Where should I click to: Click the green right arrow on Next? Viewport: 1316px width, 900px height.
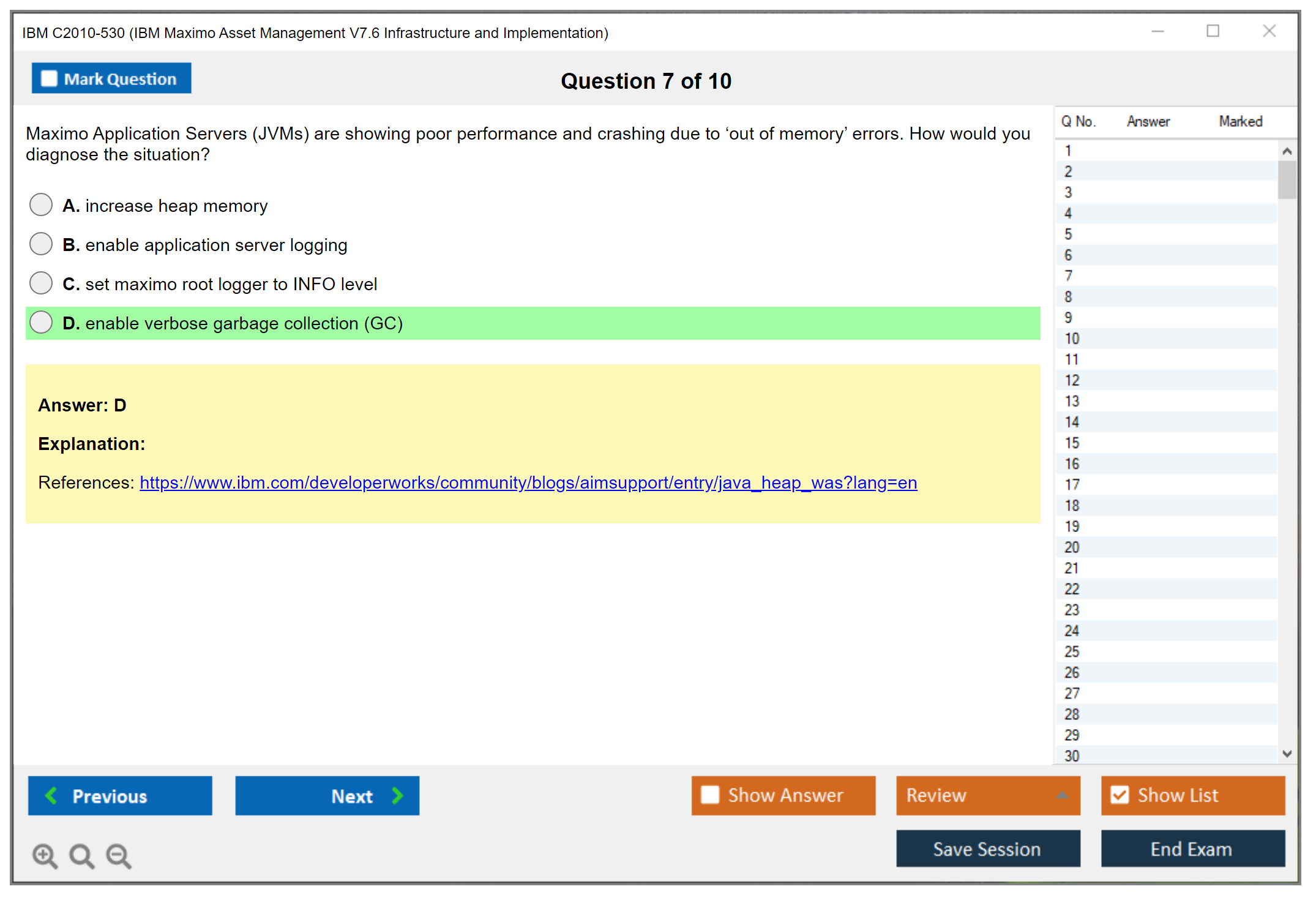(x=398, y=795)
